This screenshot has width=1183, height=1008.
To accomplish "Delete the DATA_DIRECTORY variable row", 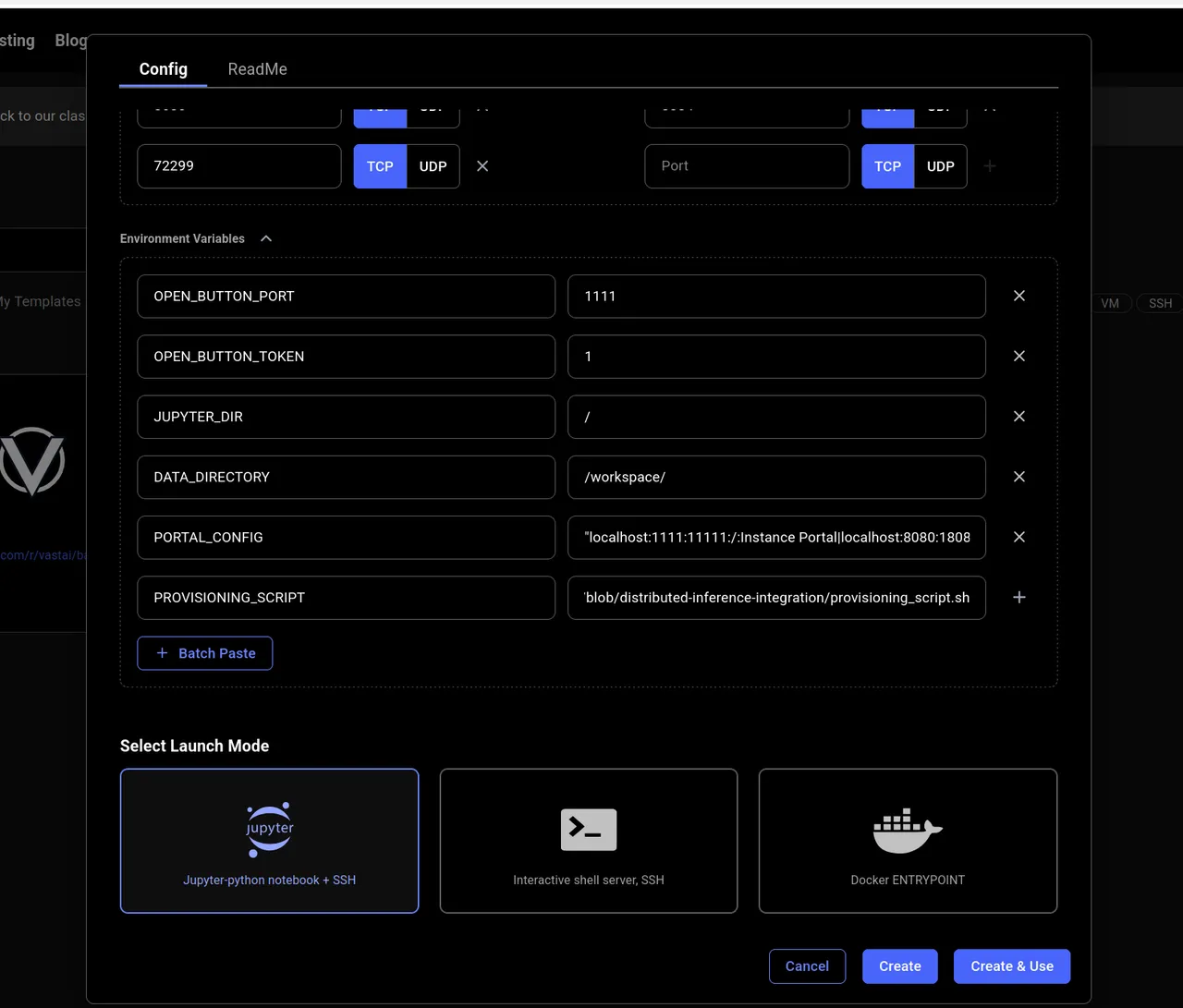I will point(1018,477).
